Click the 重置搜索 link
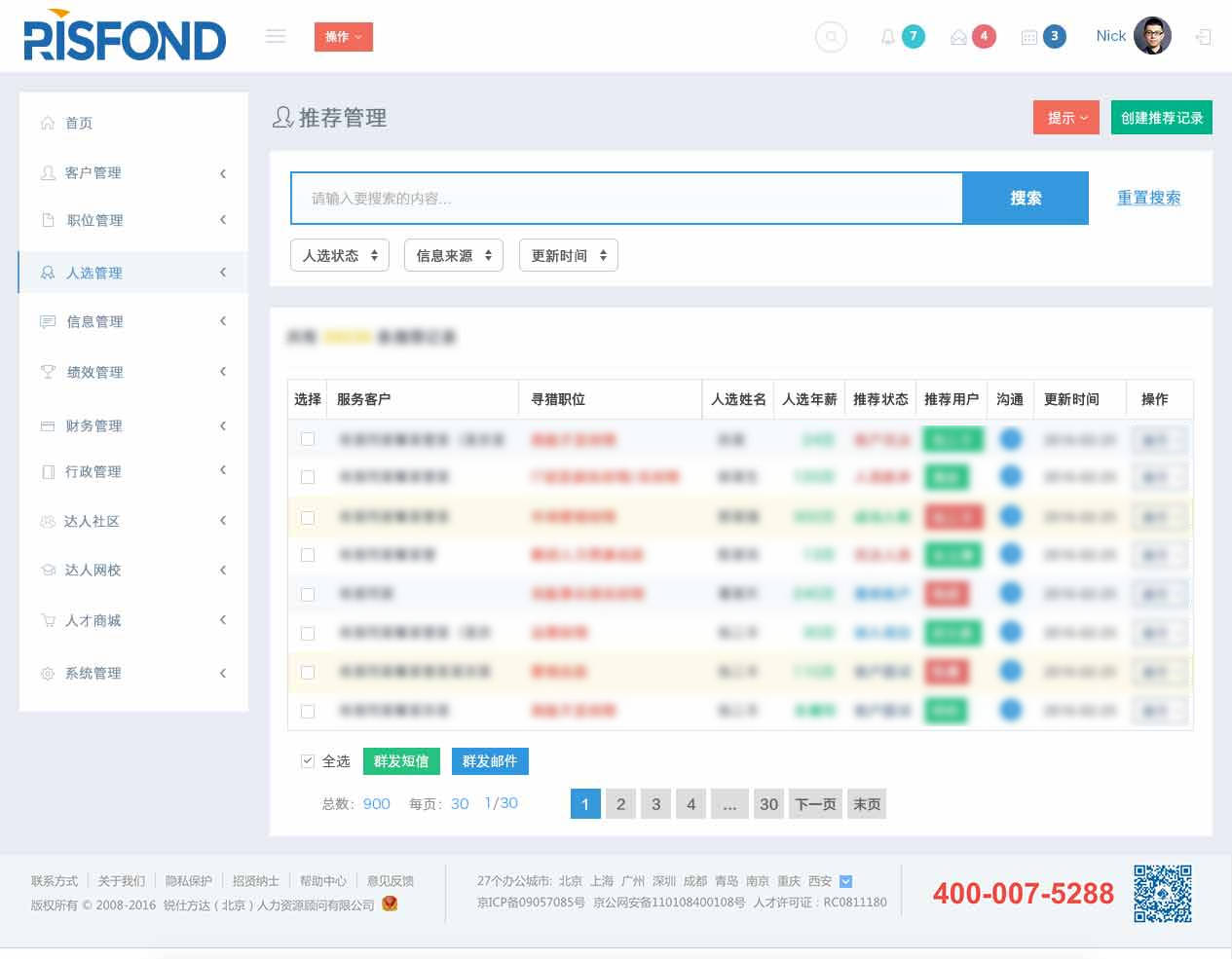 pyautogui.click(x=1148, y=198)
